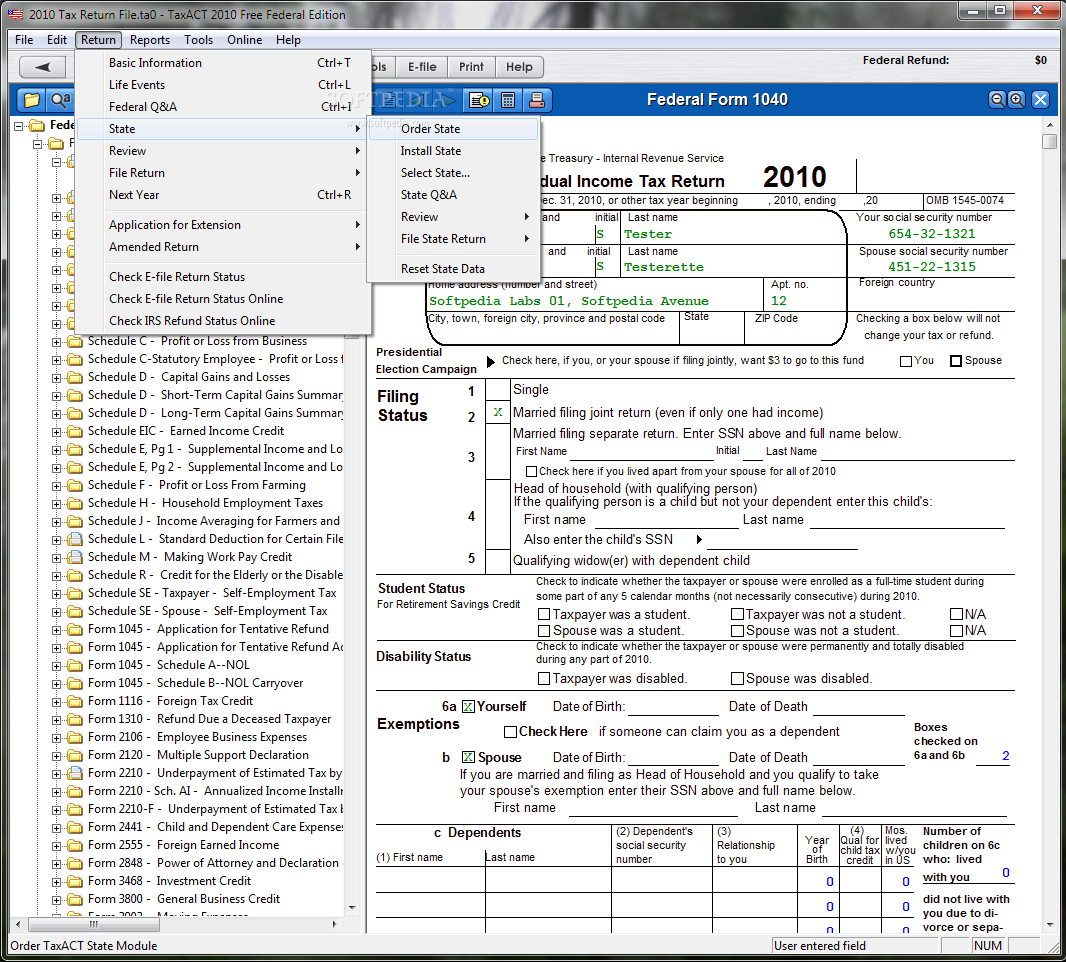Click the folder icon beside Form 2848

click(75, 863)
